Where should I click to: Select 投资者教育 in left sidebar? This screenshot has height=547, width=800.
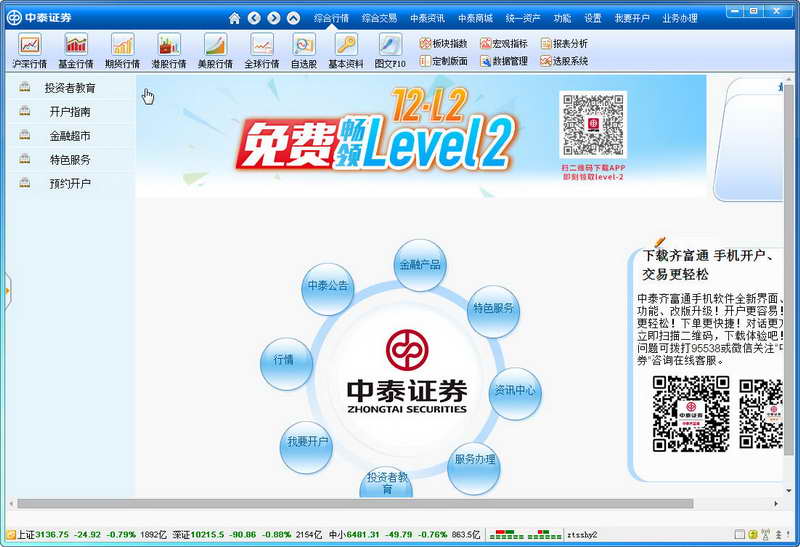coord(70,88)
